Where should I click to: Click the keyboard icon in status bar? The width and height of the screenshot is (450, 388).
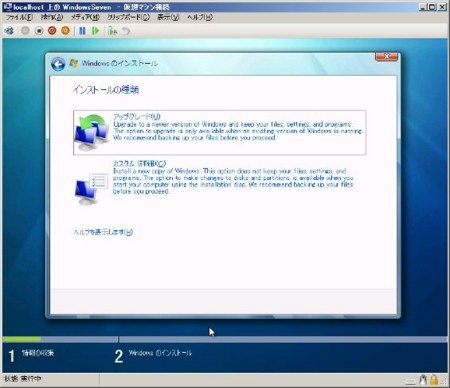pos(411,381)
